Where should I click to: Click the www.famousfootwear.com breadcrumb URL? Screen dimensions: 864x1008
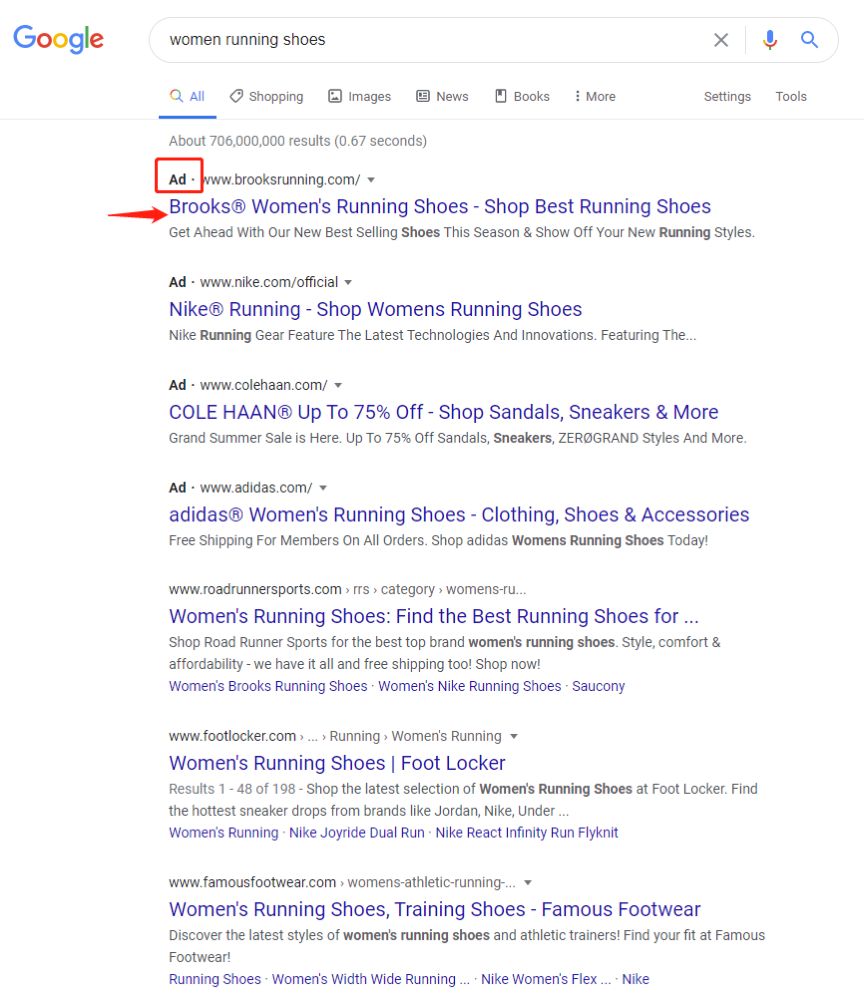tap(252, 883)
